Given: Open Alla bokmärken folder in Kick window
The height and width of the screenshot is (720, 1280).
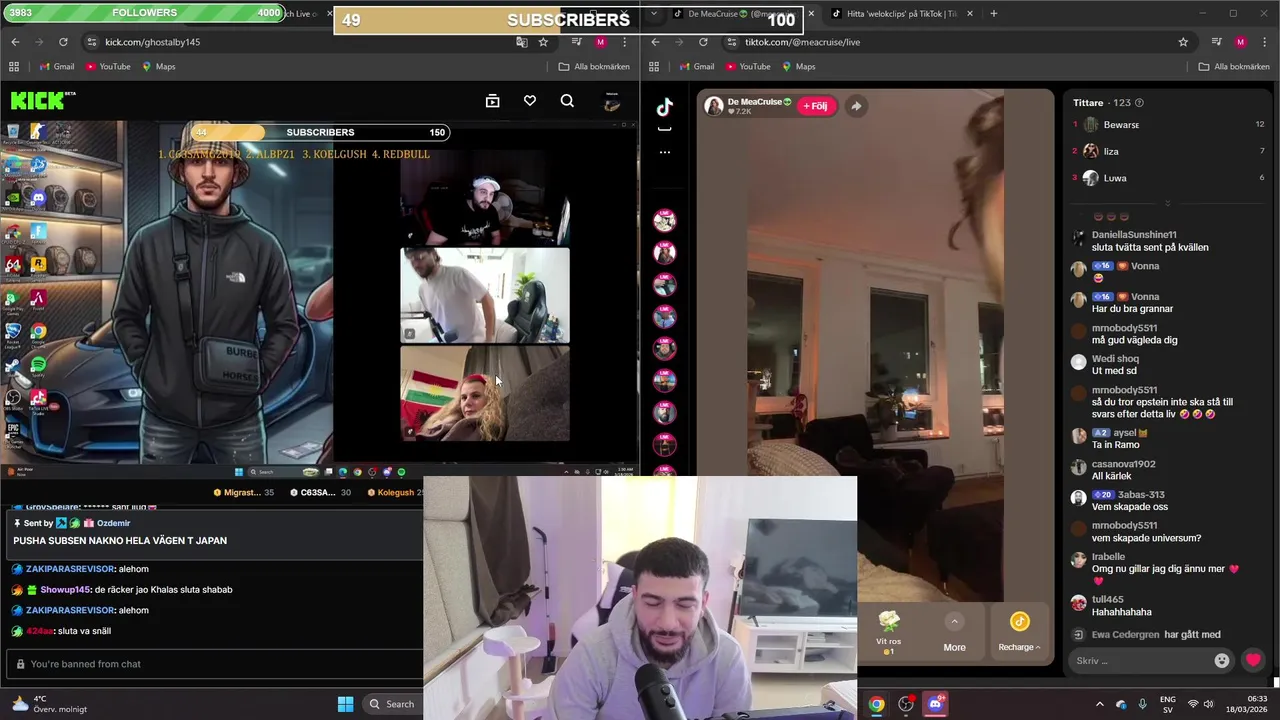Looking at the screenshot, I should [x=594, y=67].
